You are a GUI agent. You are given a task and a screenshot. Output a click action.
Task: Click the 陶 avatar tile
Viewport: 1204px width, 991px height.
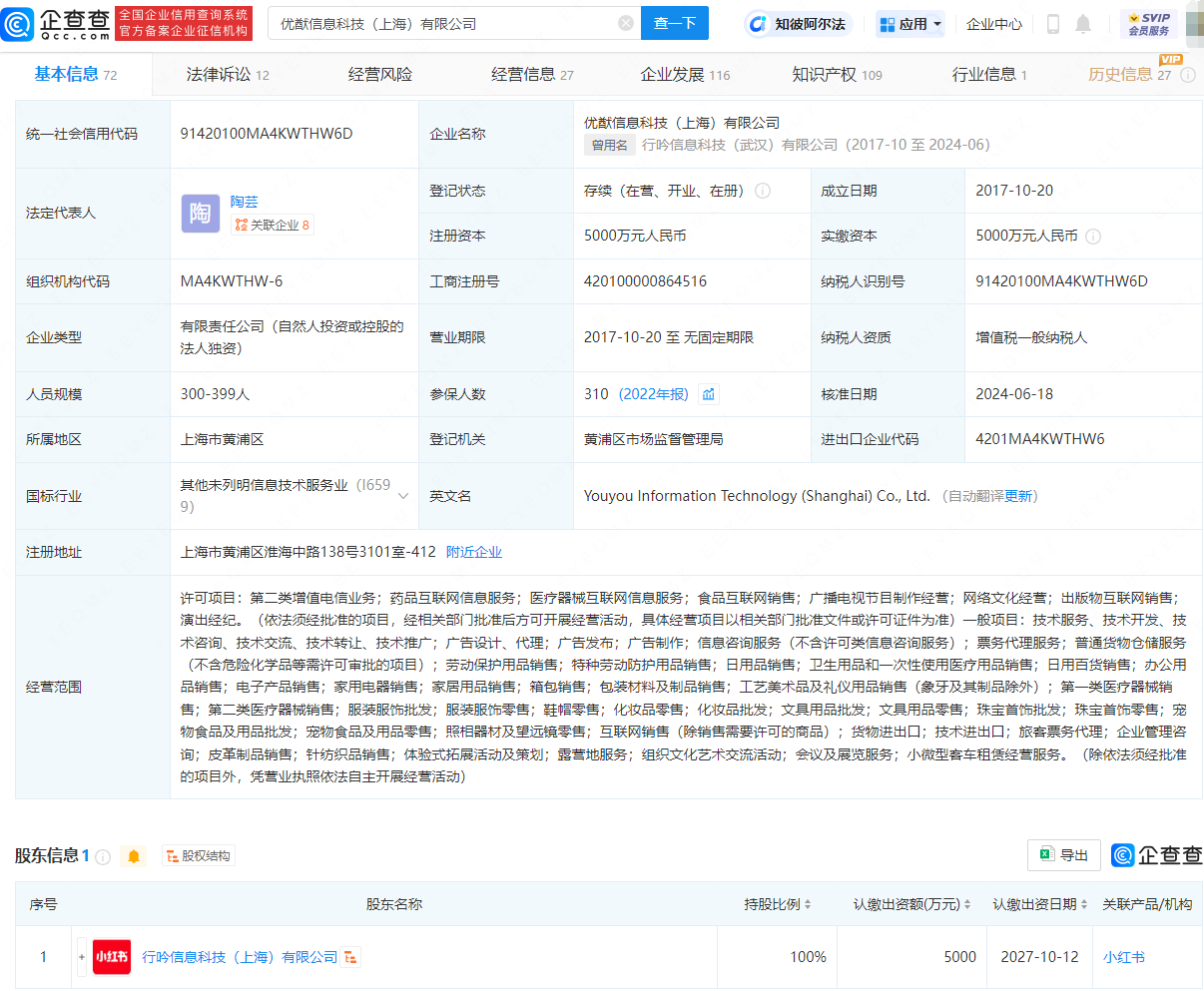tap(201, 214)
